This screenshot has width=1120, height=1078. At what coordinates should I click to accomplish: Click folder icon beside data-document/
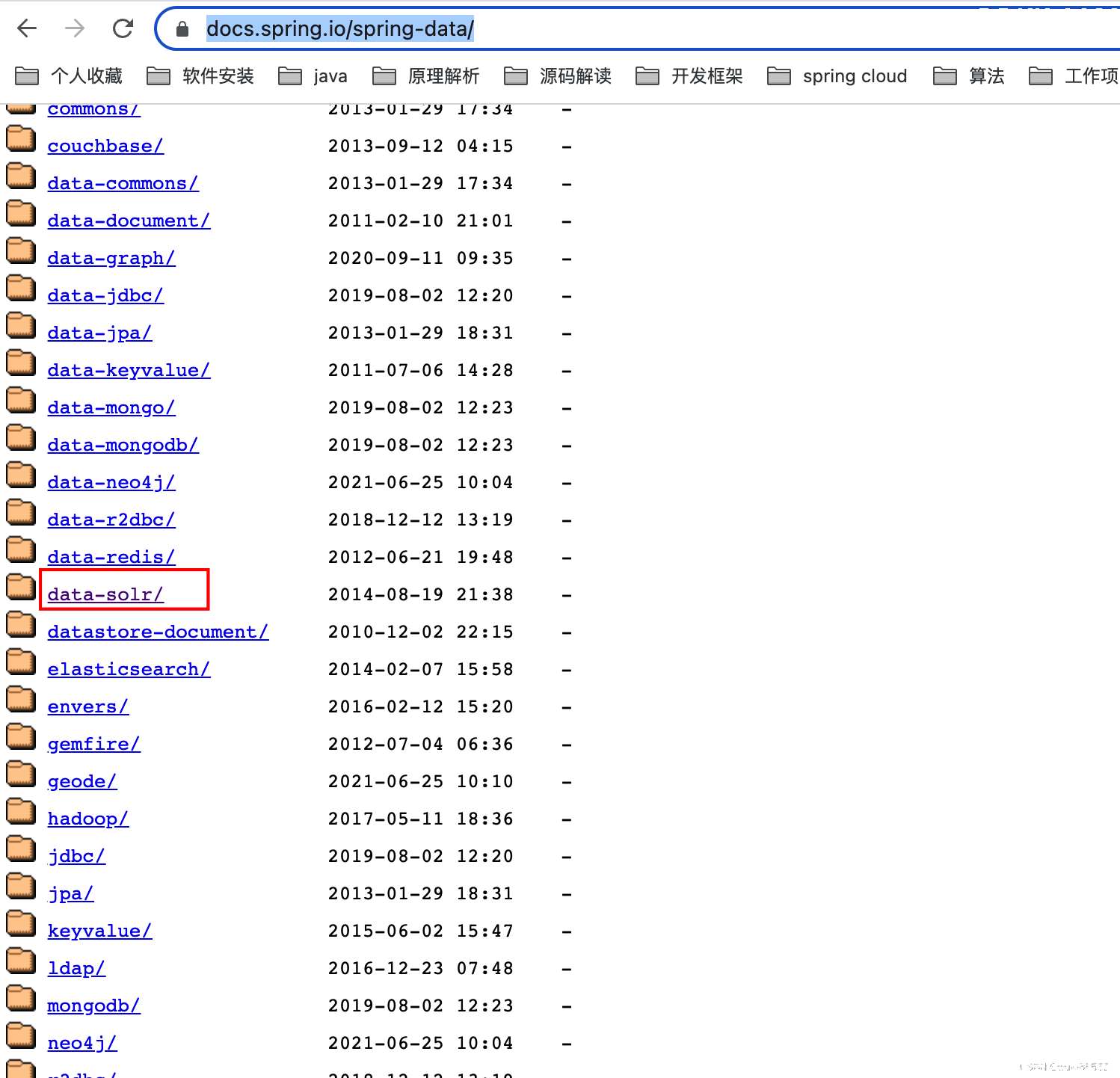[21, 213]
